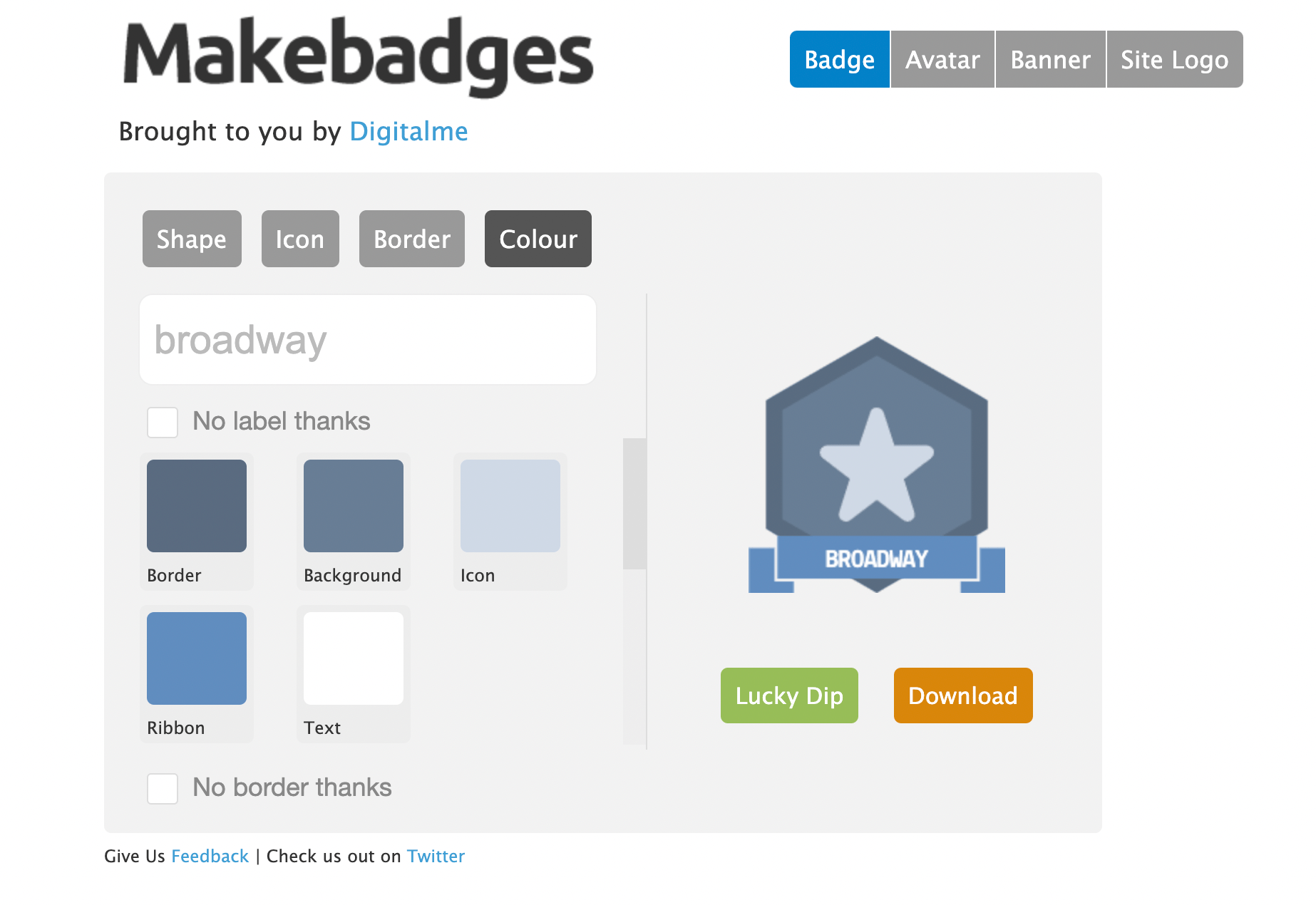Change the Ribbon colour swatch
This screenshot has width=1316, height=905.
click(197, 658)
